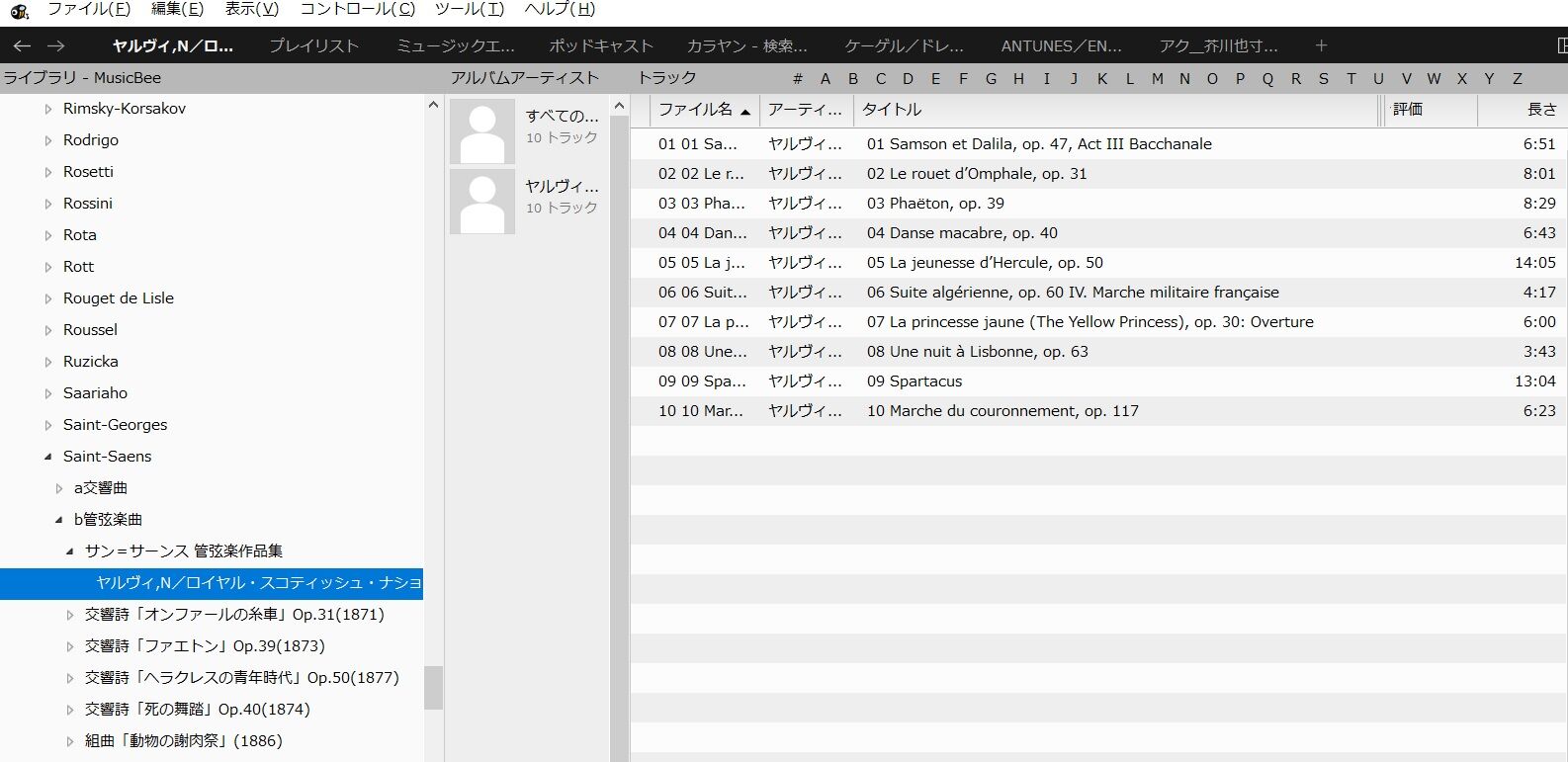This screenshot has height=762, width=1568.
Task: Select track 01 Samson et Dalila Bacchanale
Action: [x=1096, y=144]
